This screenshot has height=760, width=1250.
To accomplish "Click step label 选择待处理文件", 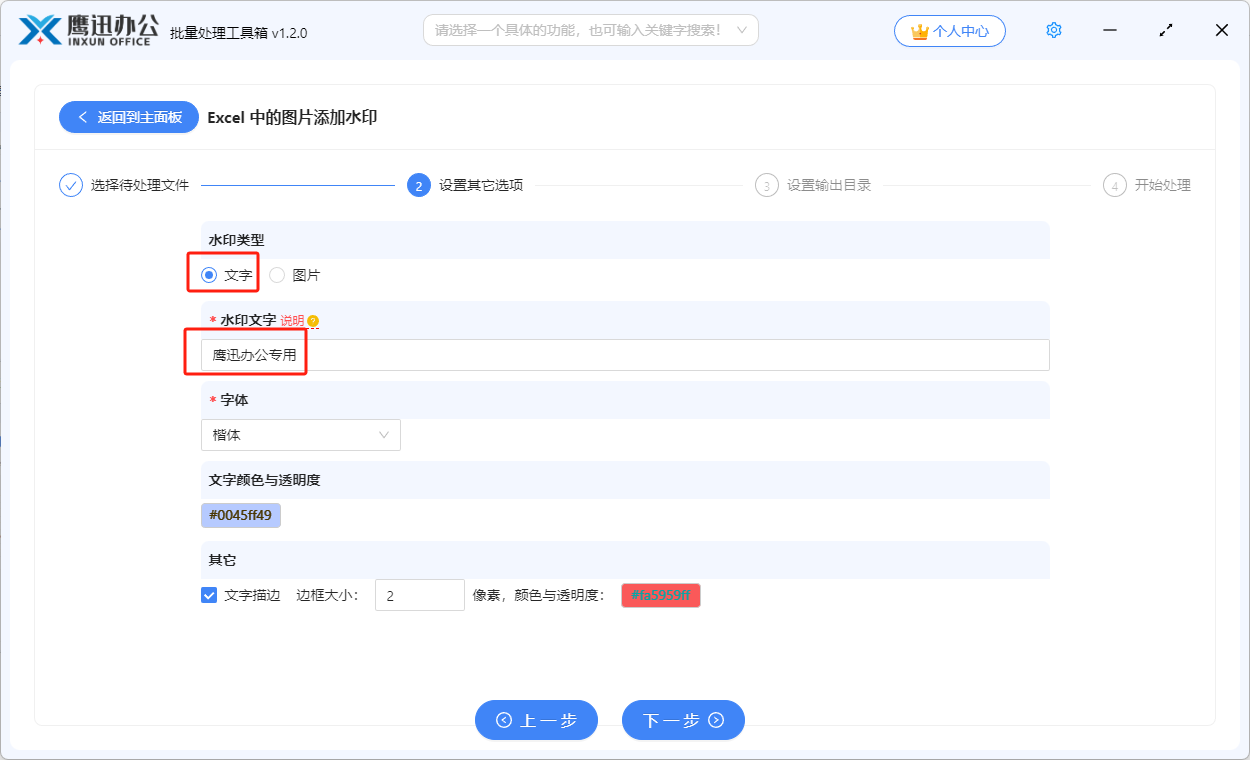I will [x=140, y=185].
